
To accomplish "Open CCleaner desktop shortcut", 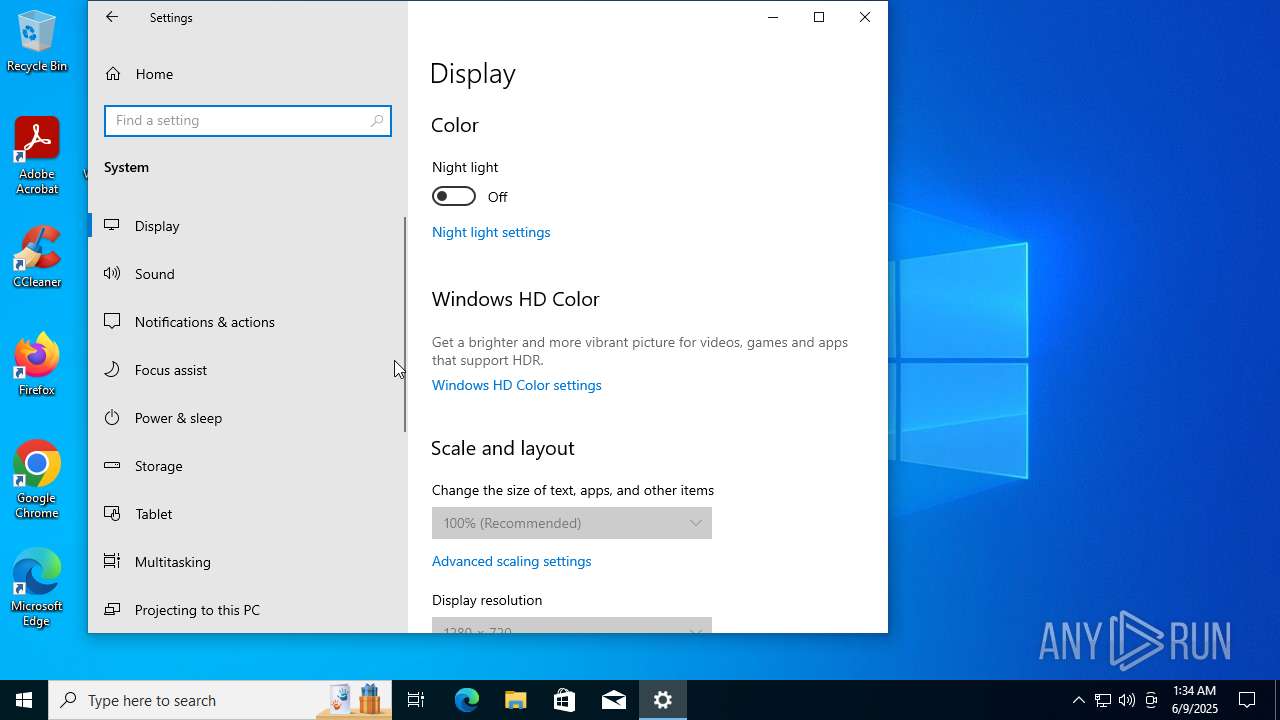I will 37,258.
